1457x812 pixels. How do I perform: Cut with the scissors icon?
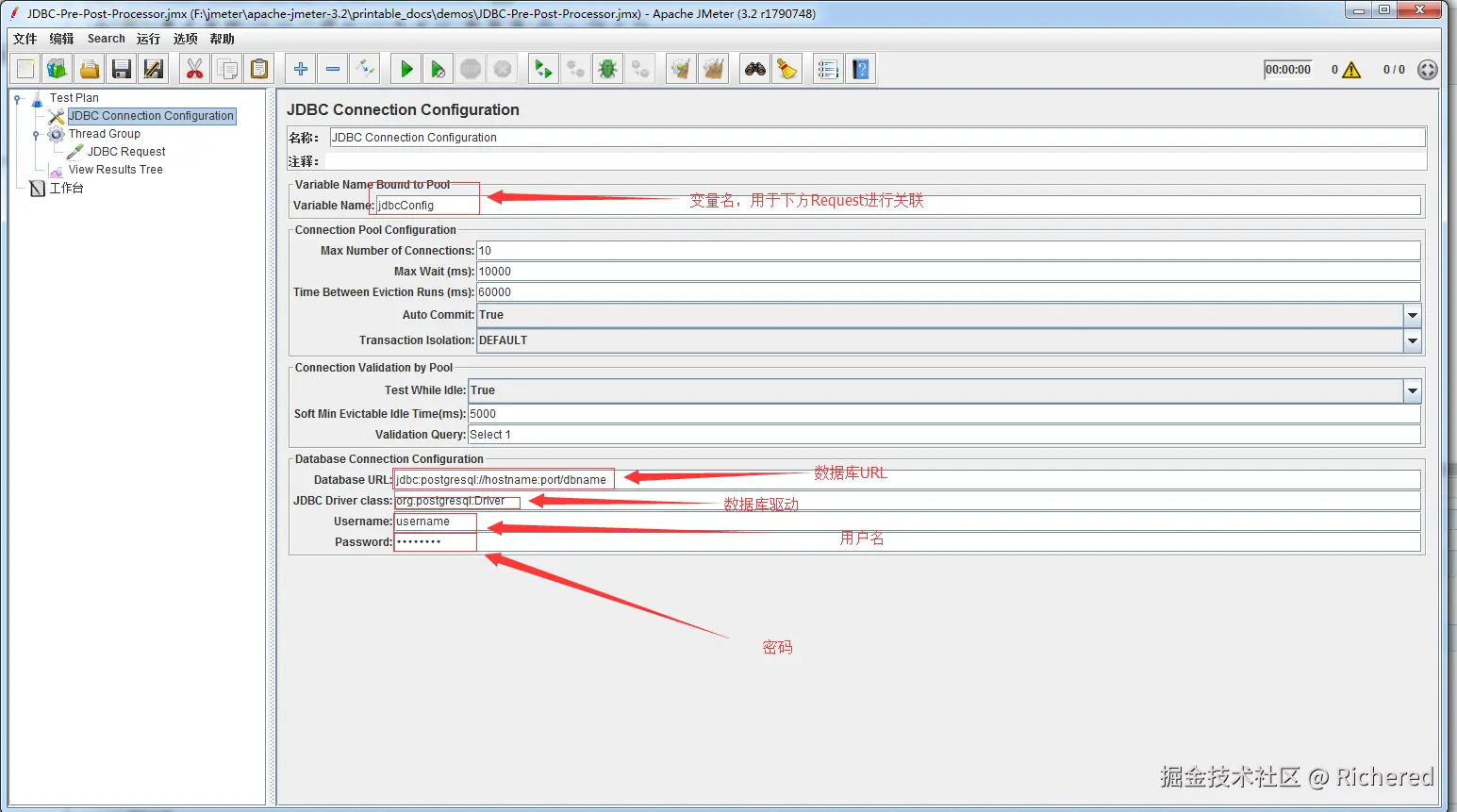click(194, 69)
